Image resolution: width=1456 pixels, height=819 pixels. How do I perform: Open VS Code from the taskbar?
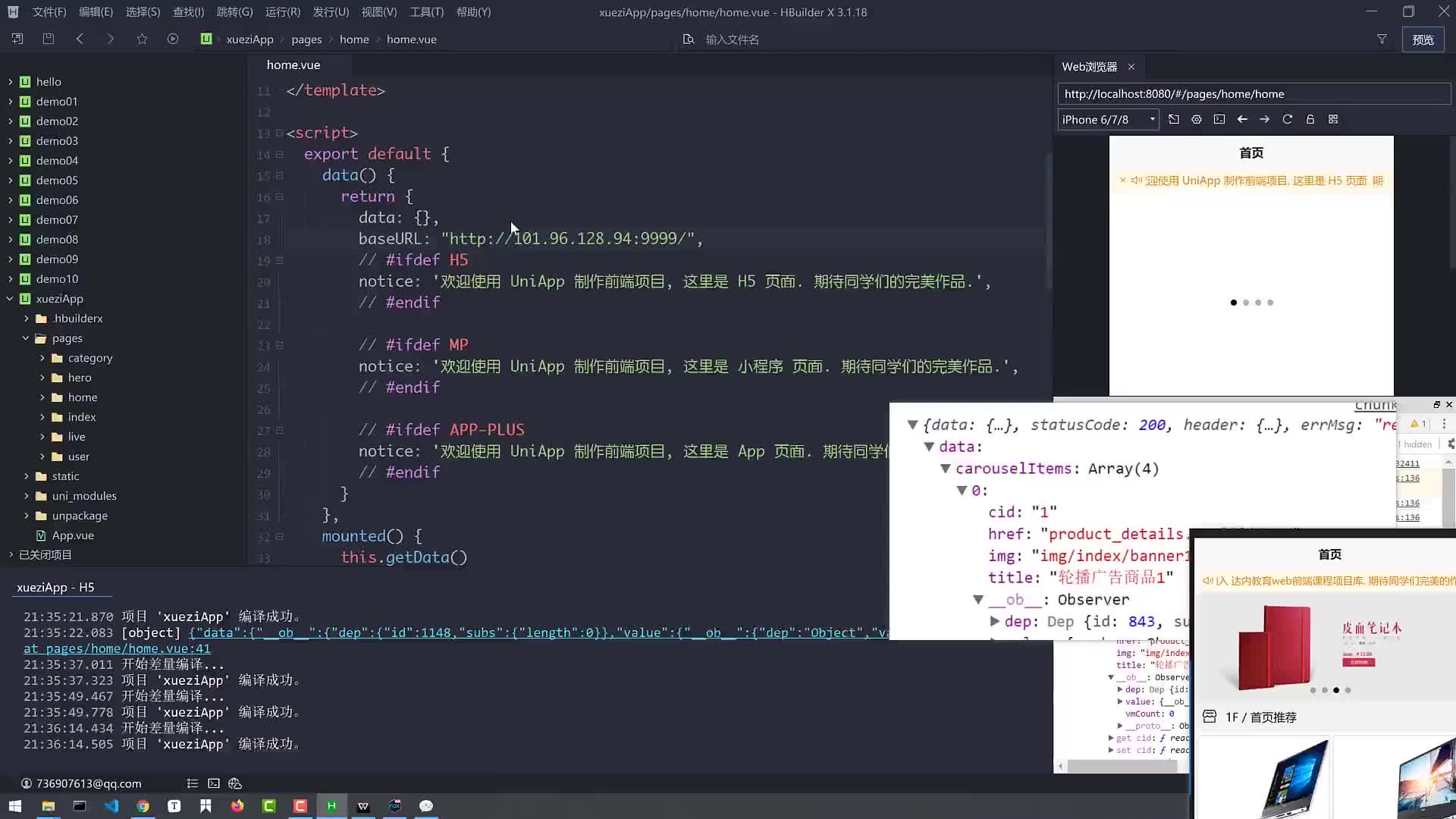point(111,805)
